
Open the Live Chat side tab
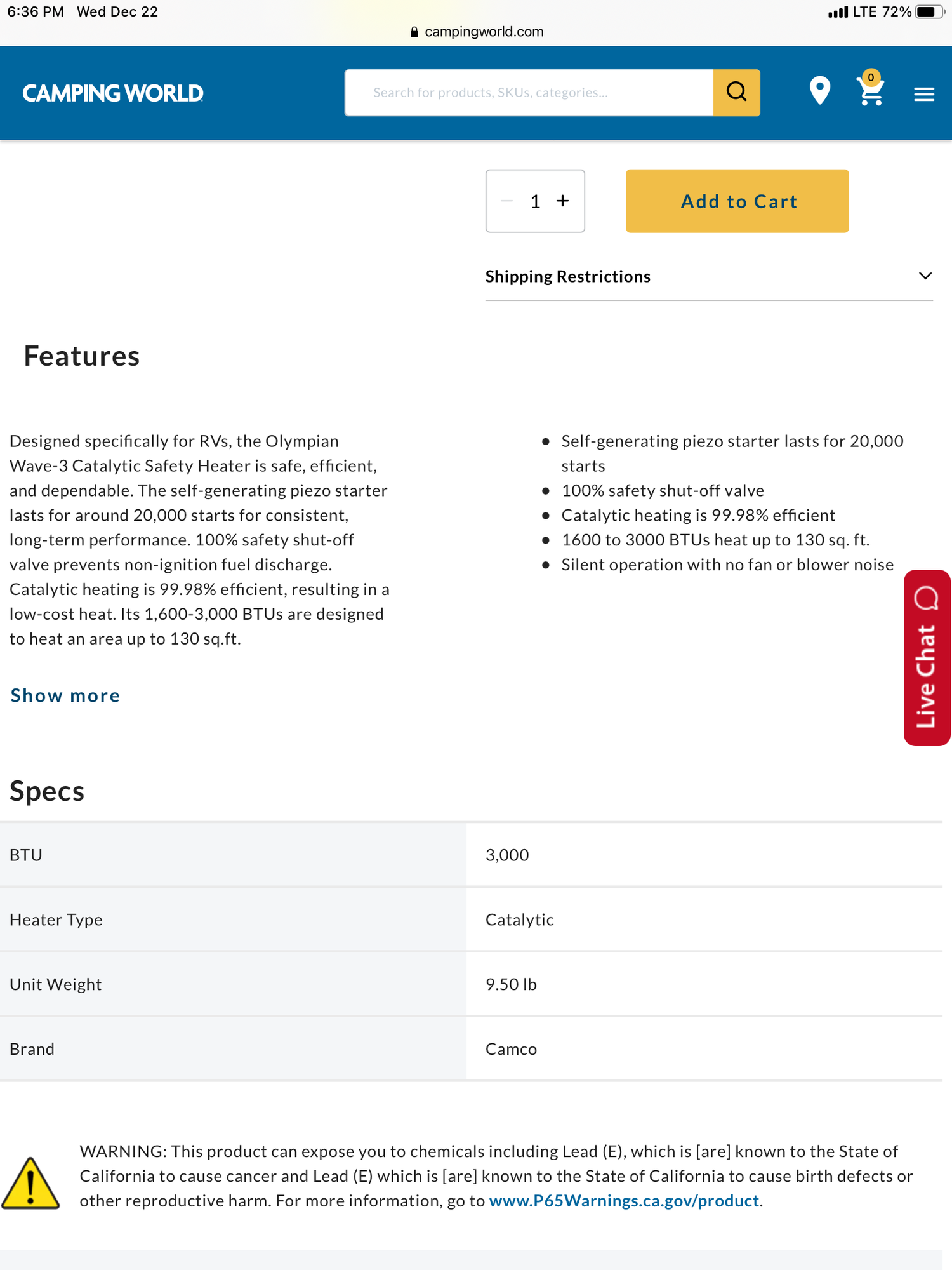[x=927, y=658]
